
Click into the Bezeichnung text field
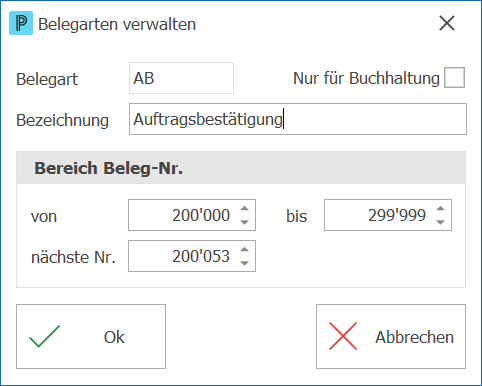point(298,119)
